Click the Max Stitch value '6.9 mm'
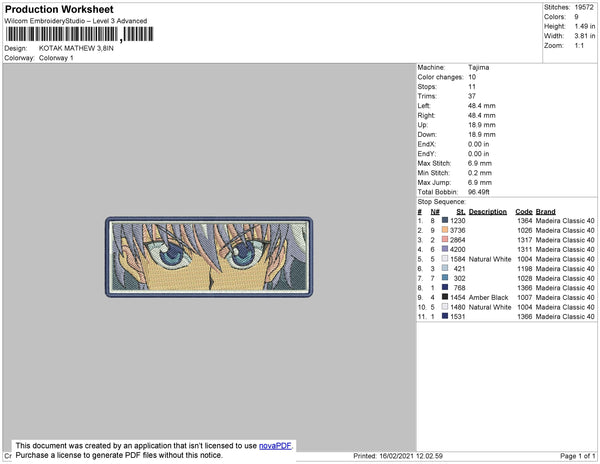Viewport: 600px width, 464px height. pos(479,163)
